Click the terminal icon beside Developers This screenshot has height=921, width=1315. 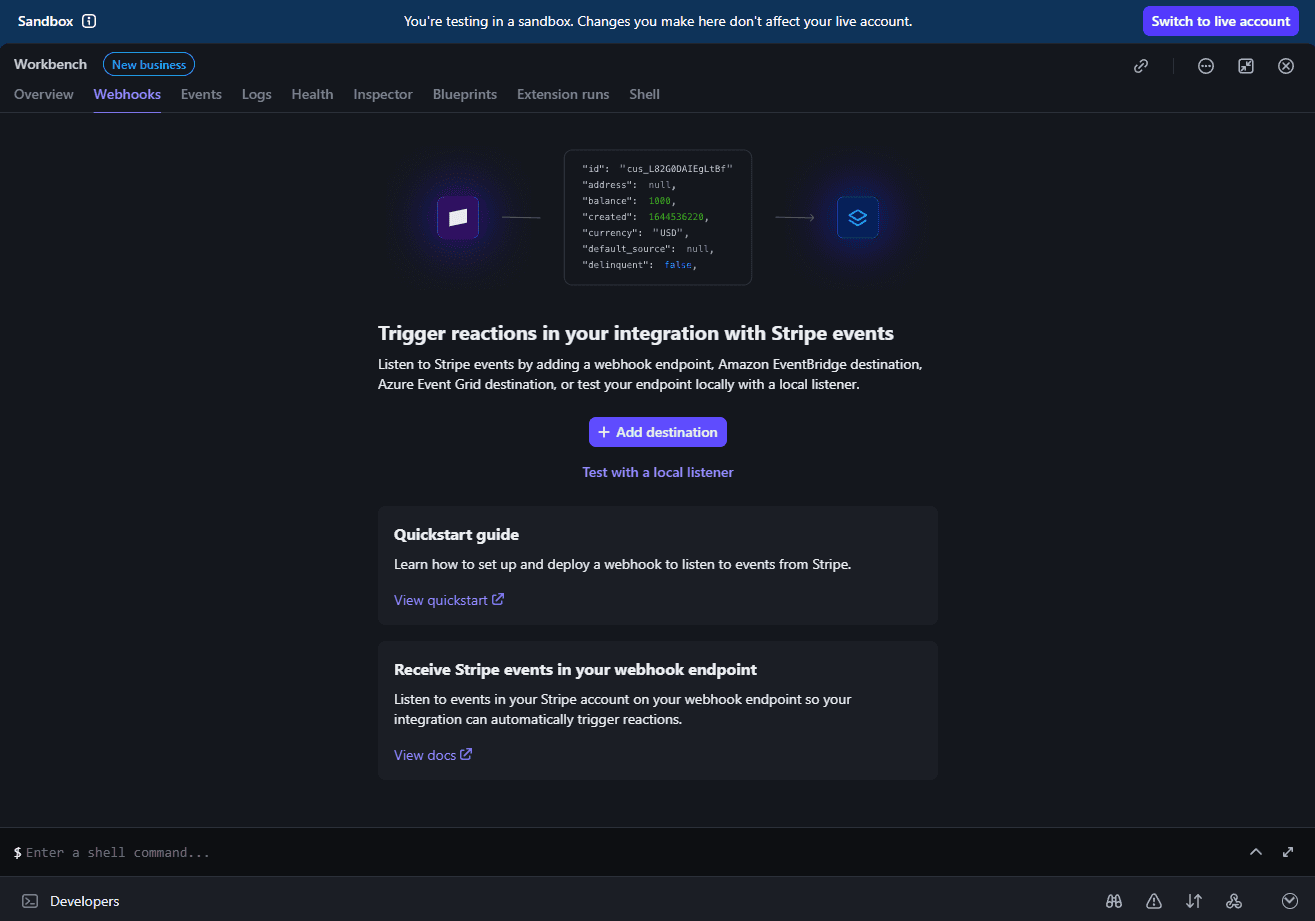[30, 901]
